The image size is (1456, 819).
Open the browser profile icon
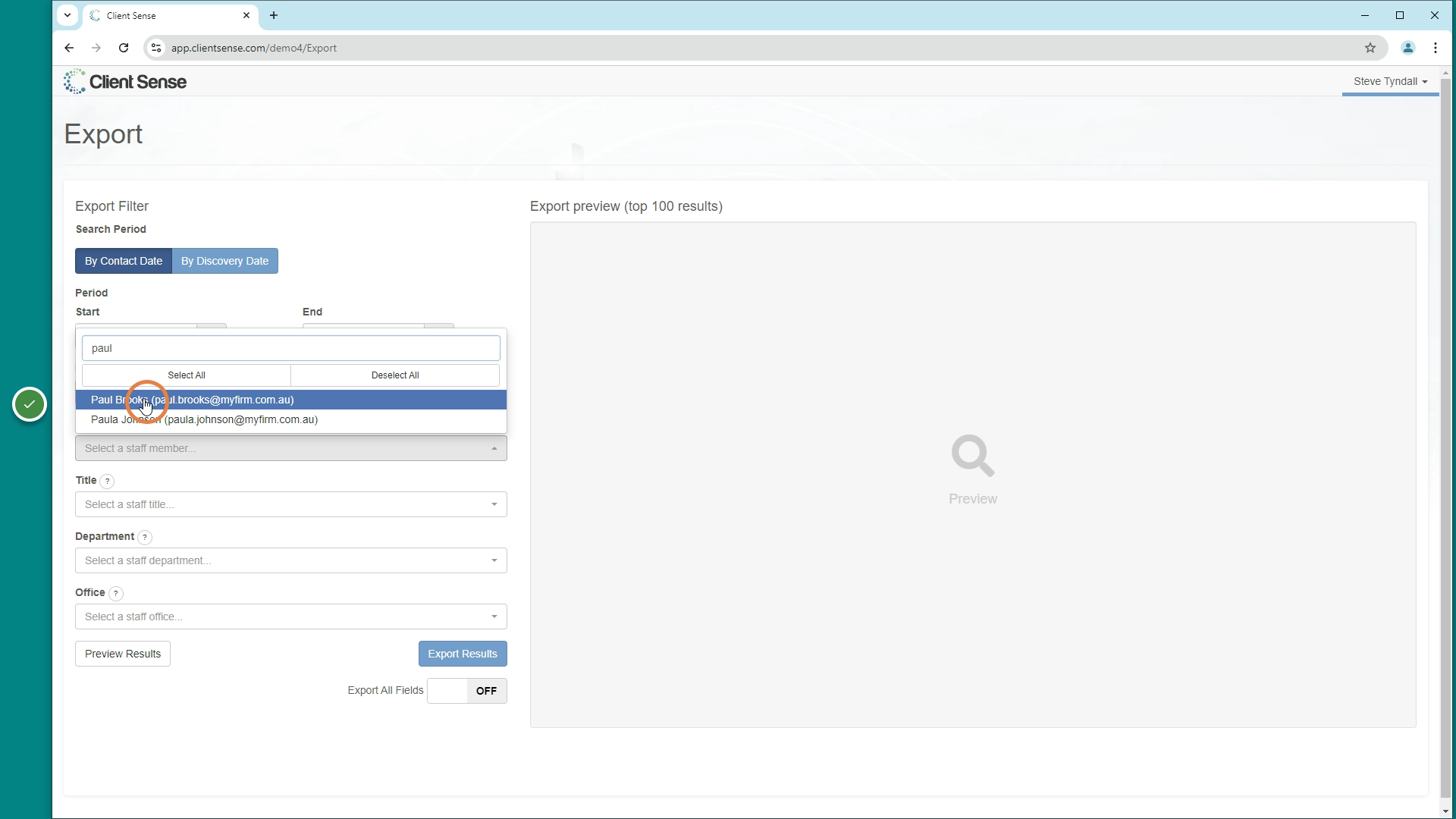[x=1408, y=48]
